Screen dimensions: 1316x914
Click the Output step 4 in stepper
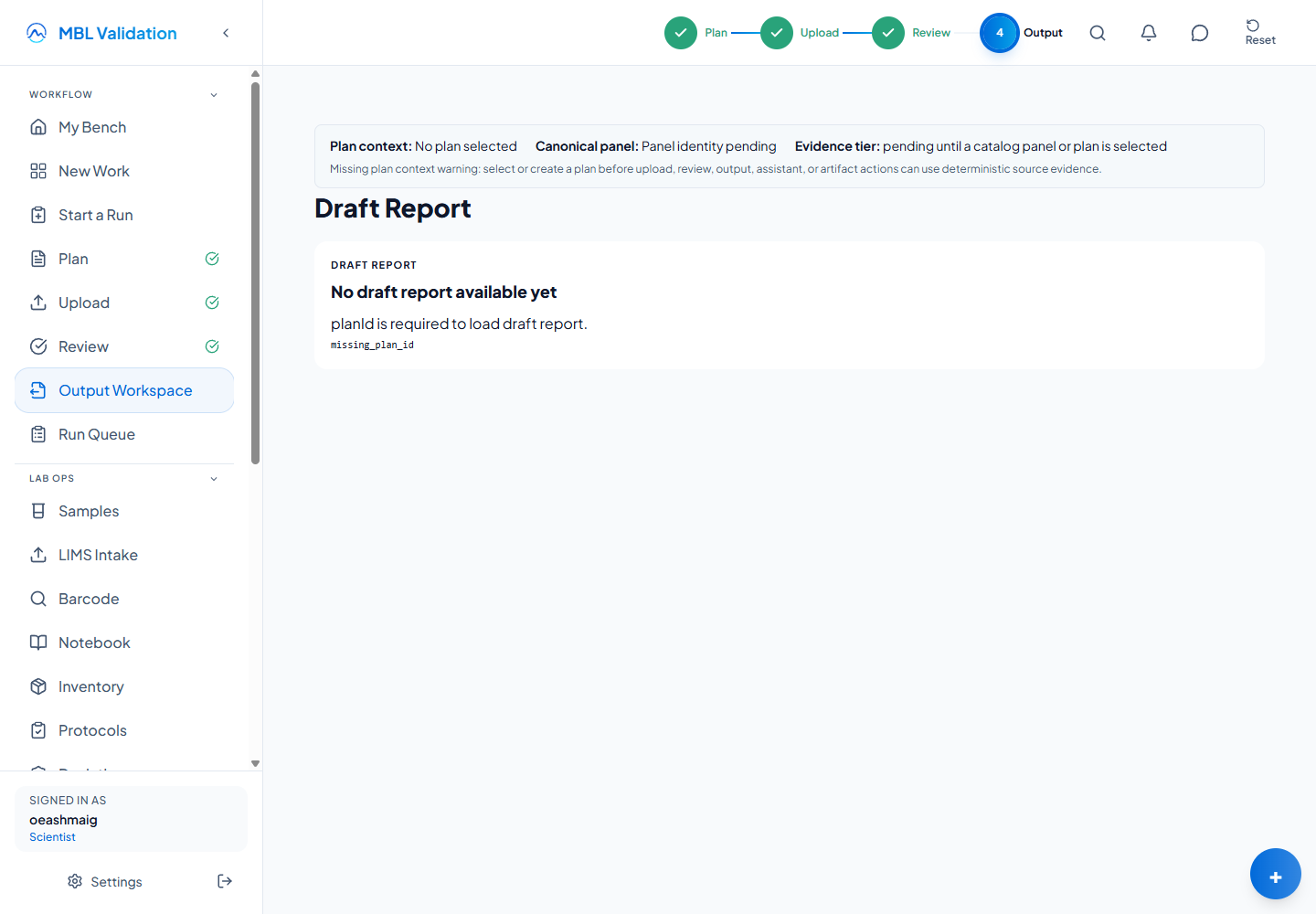pyautogui.click(x=1022, y=33)
